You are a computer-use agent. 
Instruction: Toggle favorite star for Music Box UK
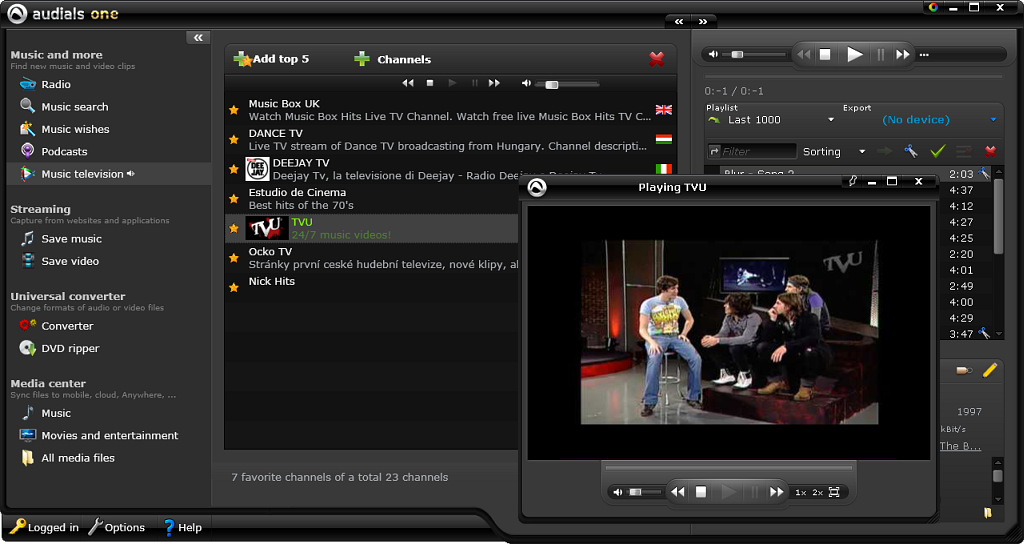pyautogui.click(x=234, y=110)
